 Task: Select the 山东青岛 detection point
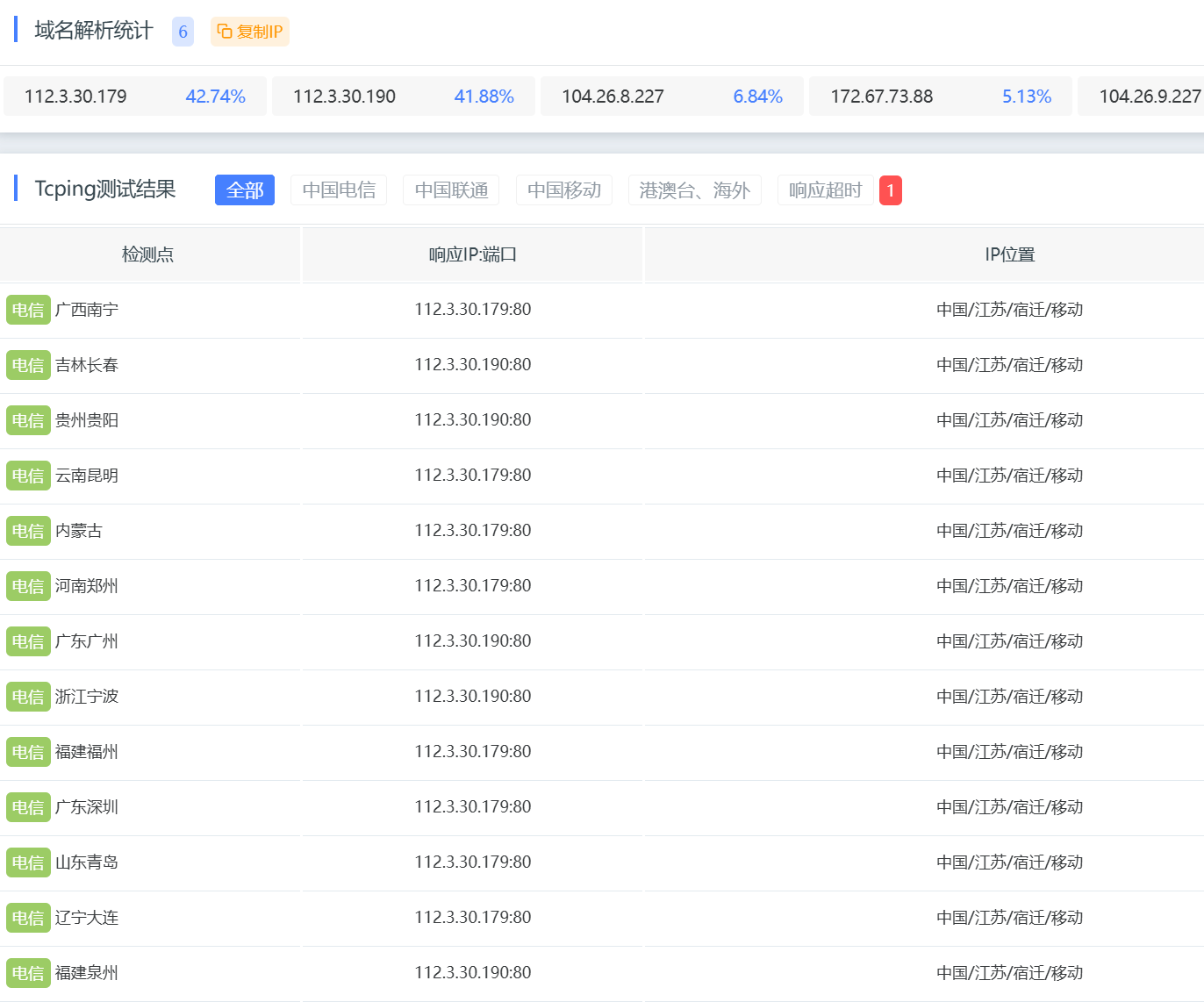[x=87, y=862]
